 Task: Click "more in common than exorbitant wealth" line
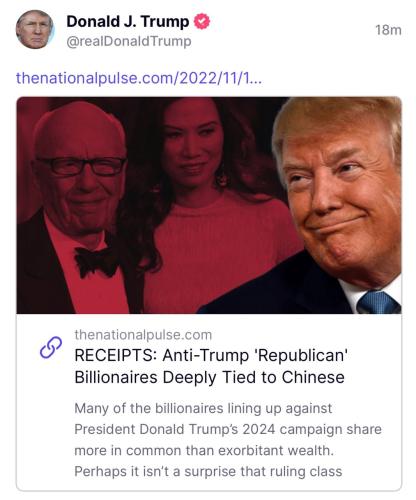point(204,451)
